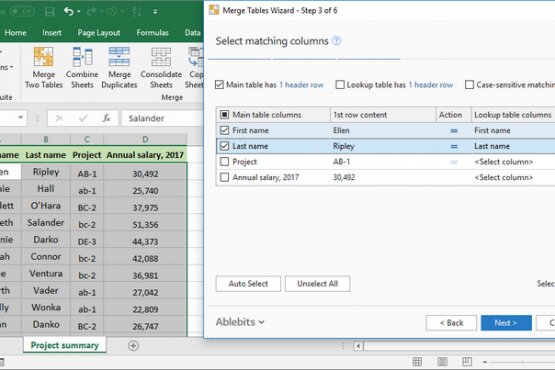Toggle the AutoSave switch

[21, 12]
